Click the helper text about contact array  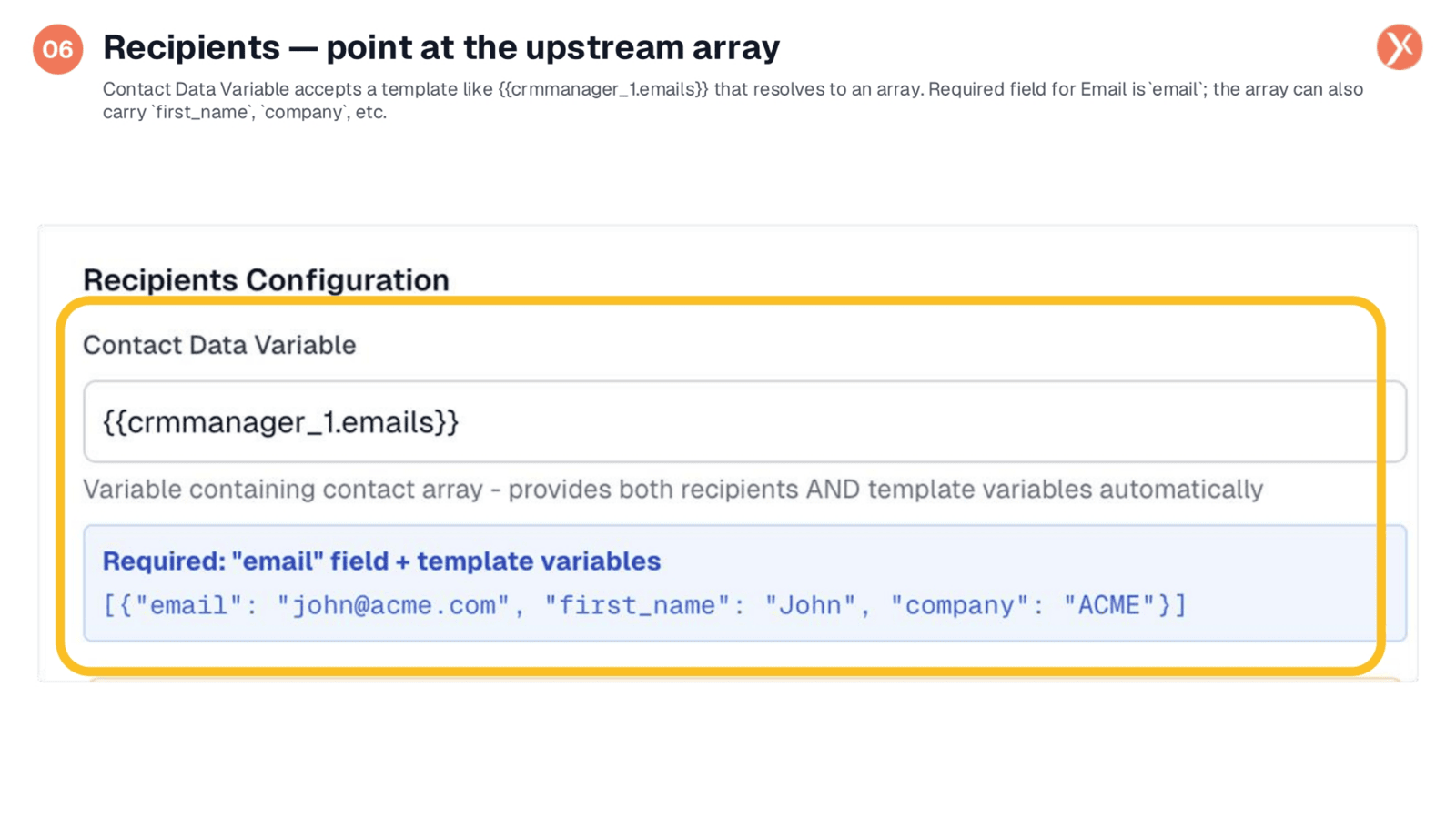pyautogui.click(x=672, y=490)
